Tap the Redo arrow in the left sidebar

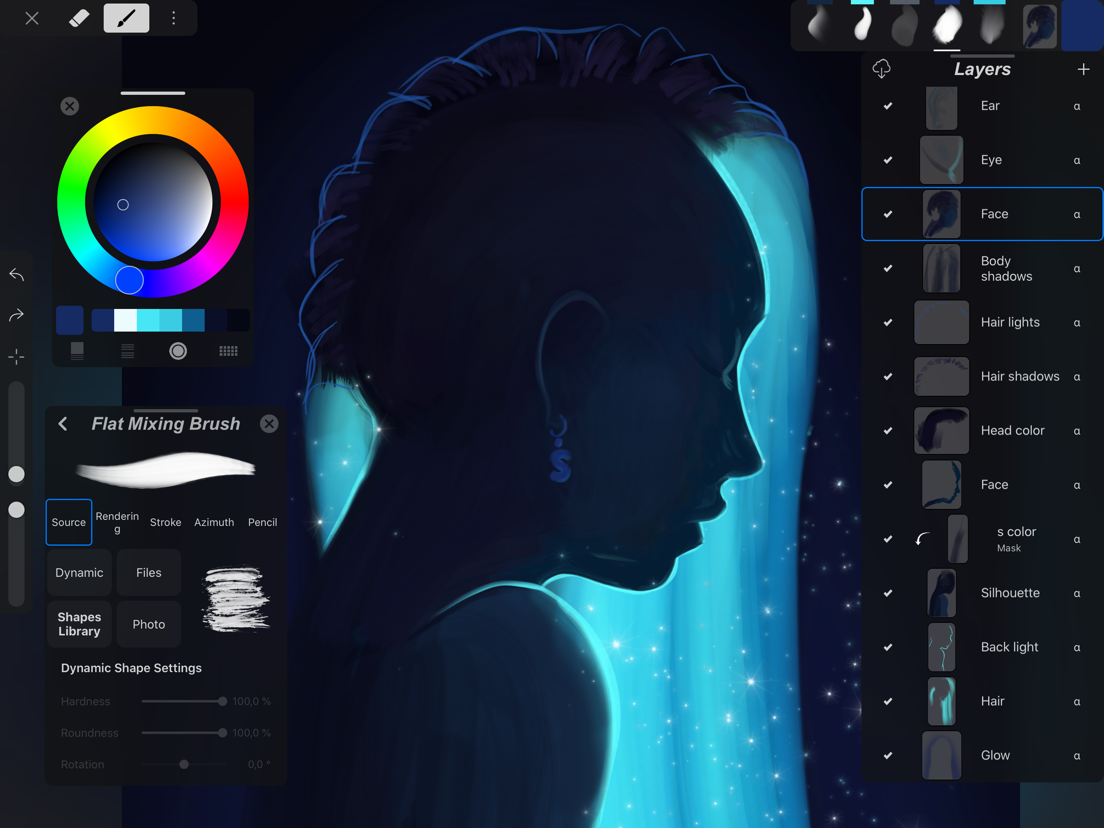(16, 315)
